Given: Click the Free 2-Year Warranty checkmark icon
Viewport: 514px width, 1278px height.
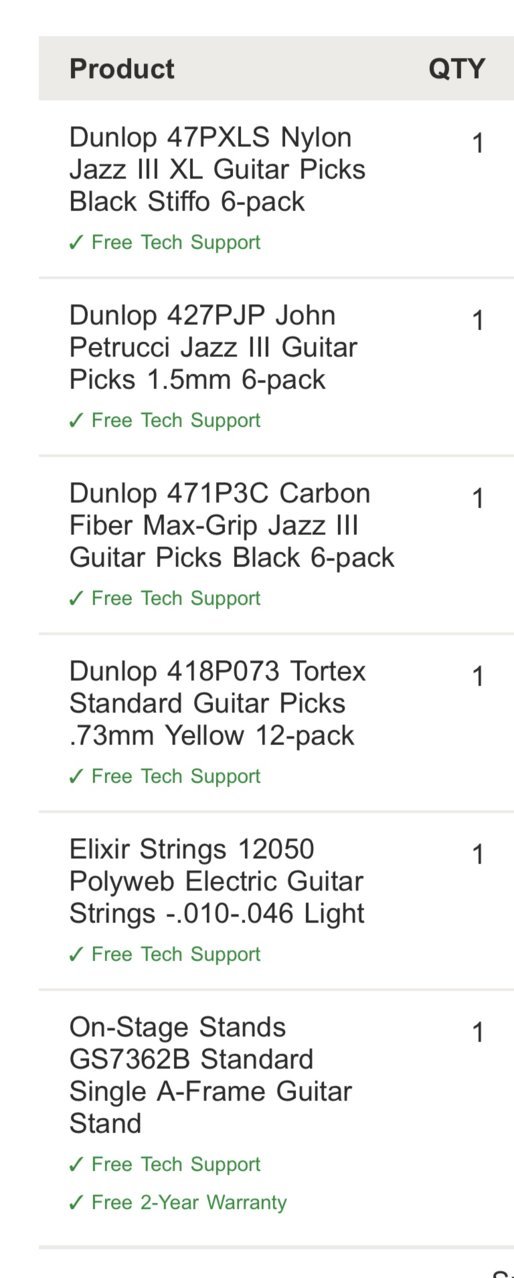Looking at the screenshot, I should pyautogui.click(x=76, y=1203).
